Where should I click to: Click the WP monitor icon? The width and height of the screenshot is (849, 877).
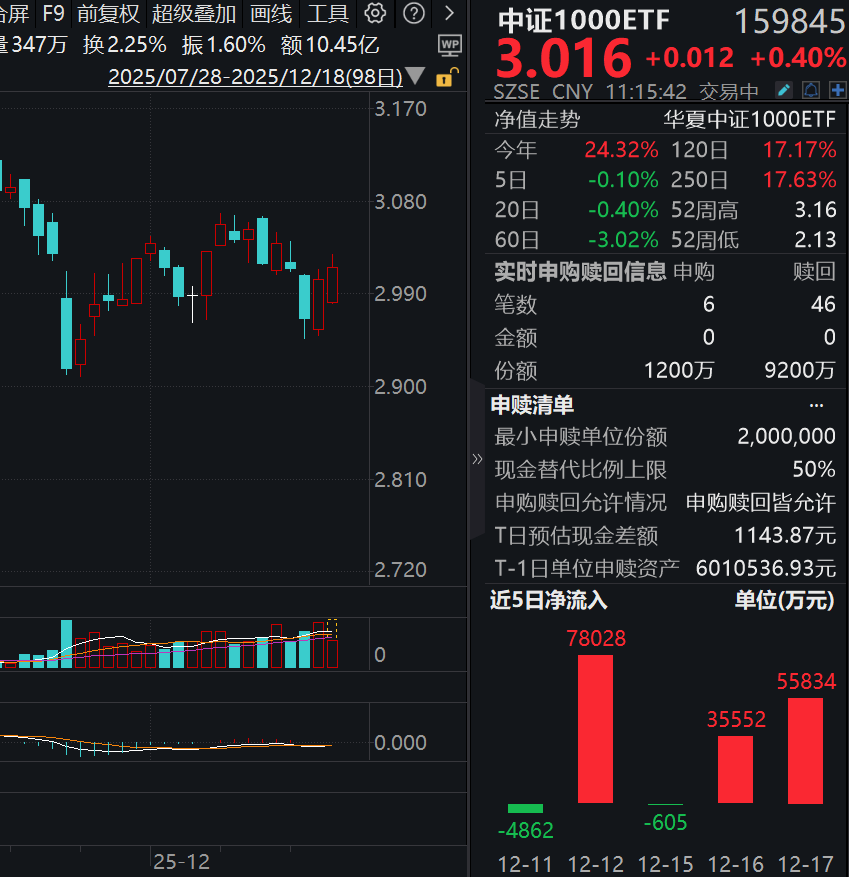coord(450,45)
